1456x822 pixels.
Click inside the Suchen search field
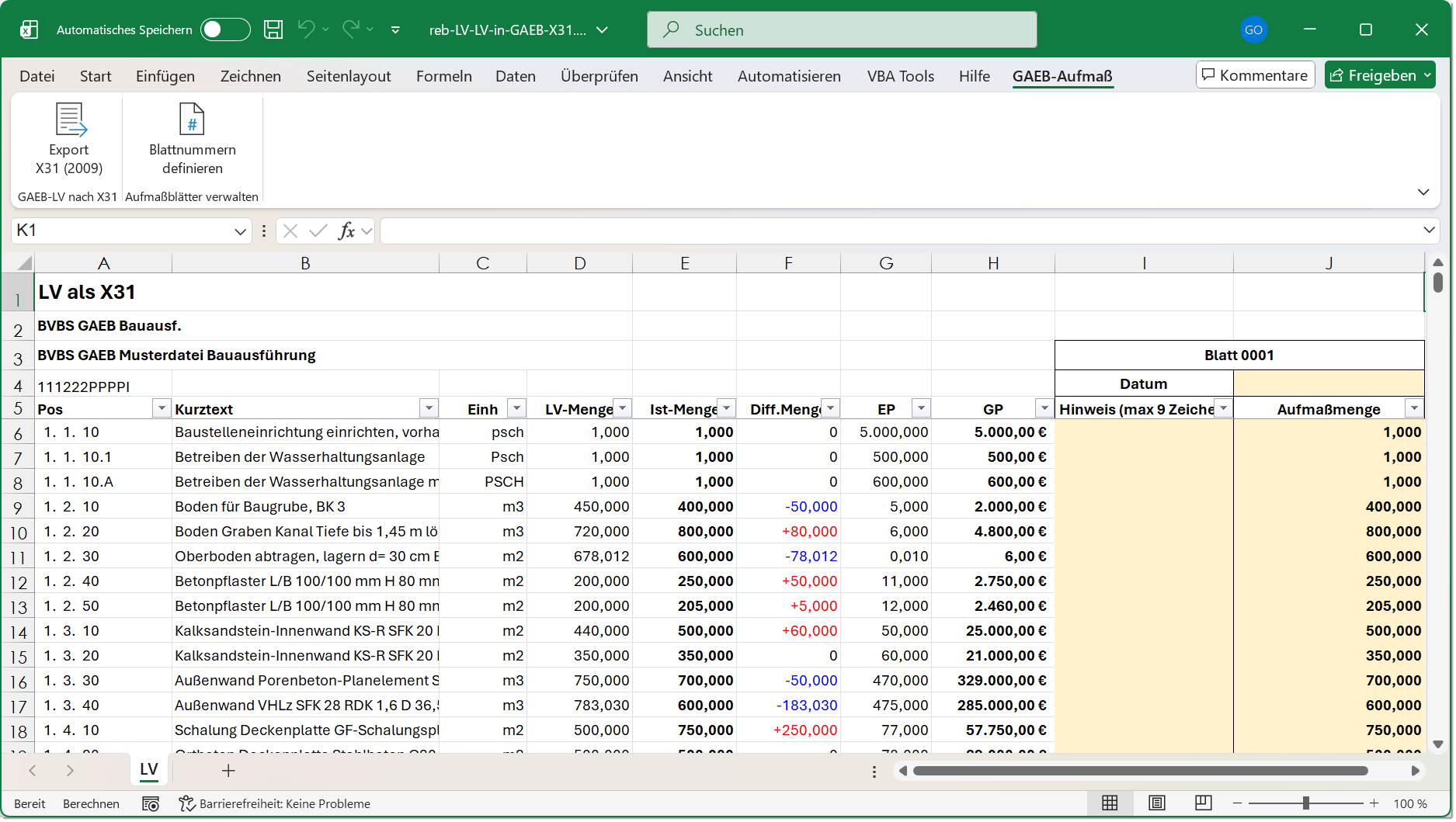(x=842, y=29)
